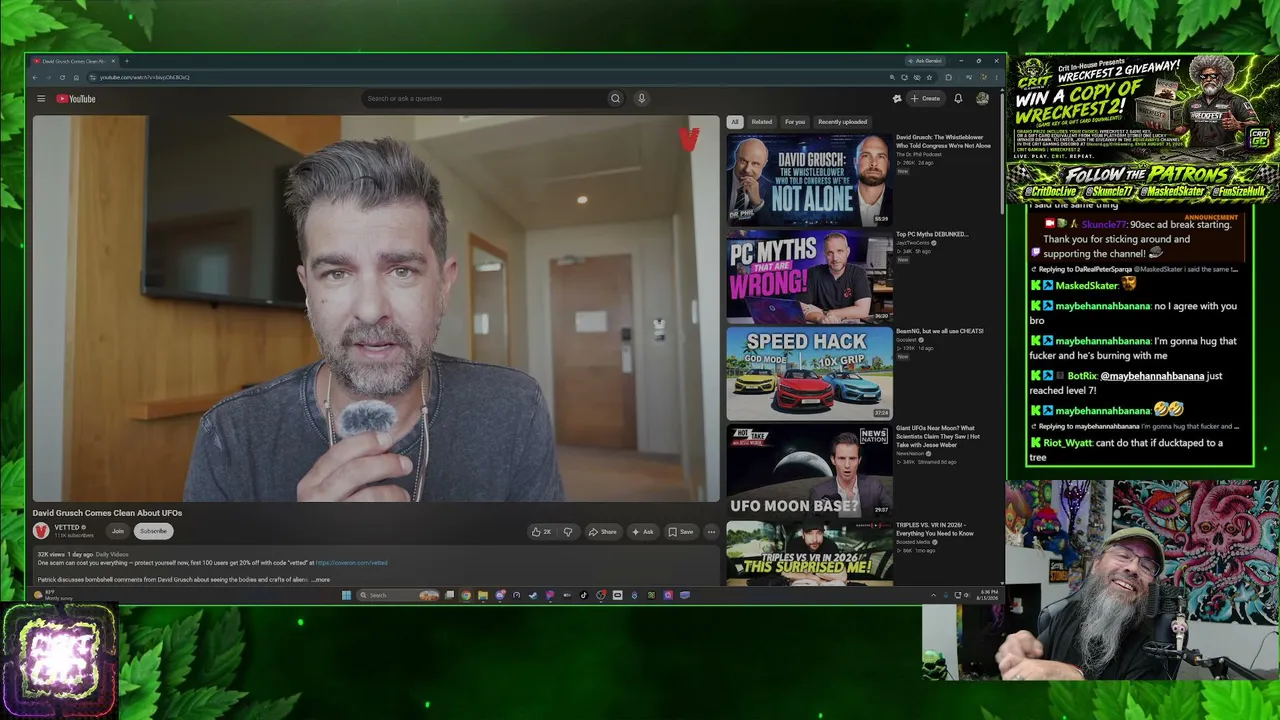This screenshot has height=720, width=1280.
Task: Click the YouTube search magnifier button
Action: tap(615, 99)
